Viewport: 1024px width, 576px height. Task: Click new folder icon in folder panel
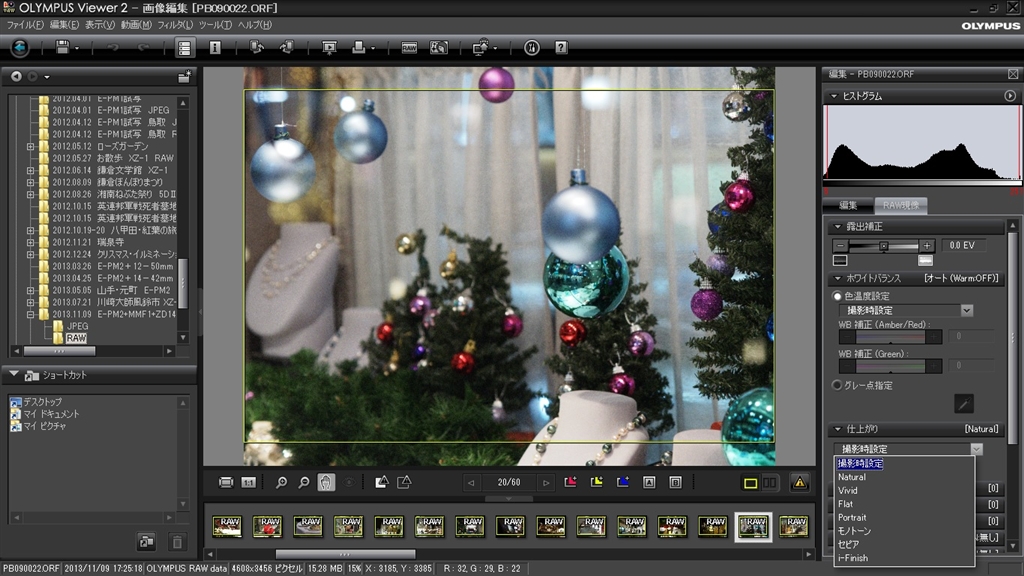pos(184,76)
